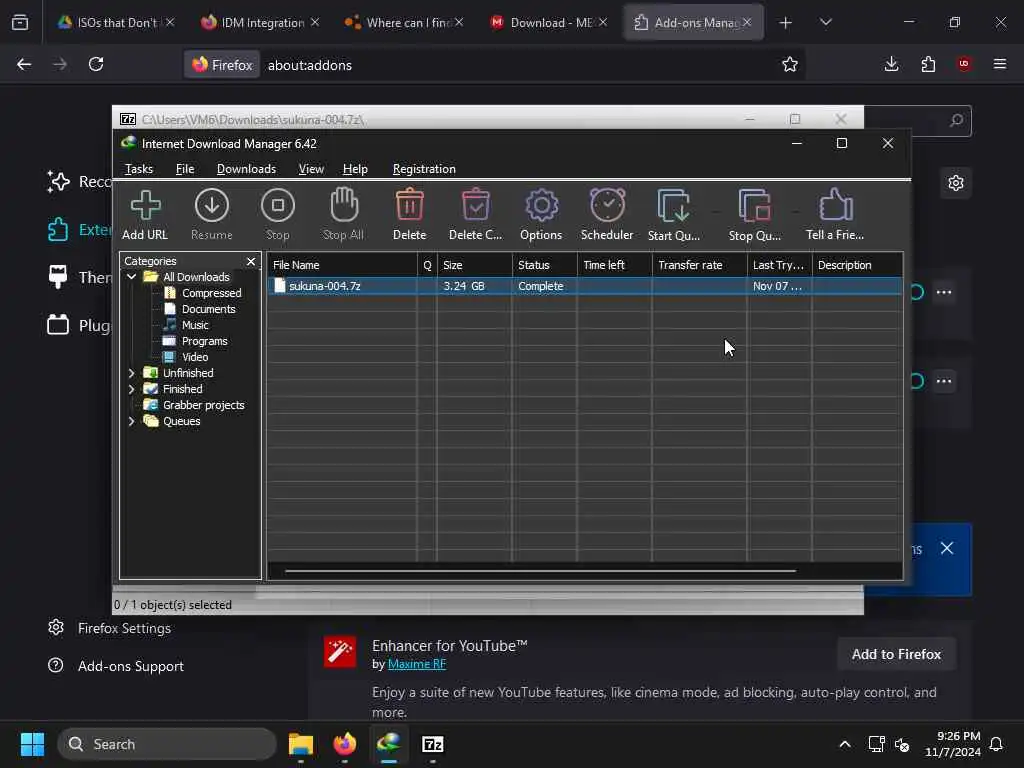Bookmark this page star icon
This screenshot has width=1024, height=768.
790,64
